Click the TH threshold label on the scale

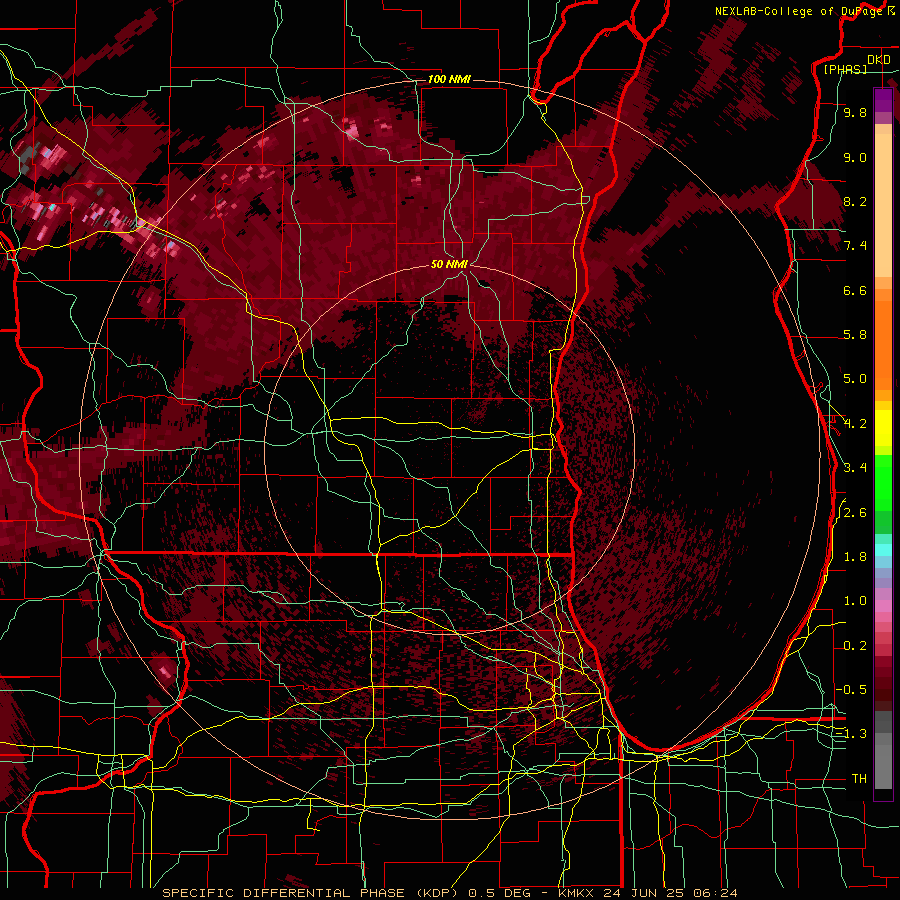[859, 779]
